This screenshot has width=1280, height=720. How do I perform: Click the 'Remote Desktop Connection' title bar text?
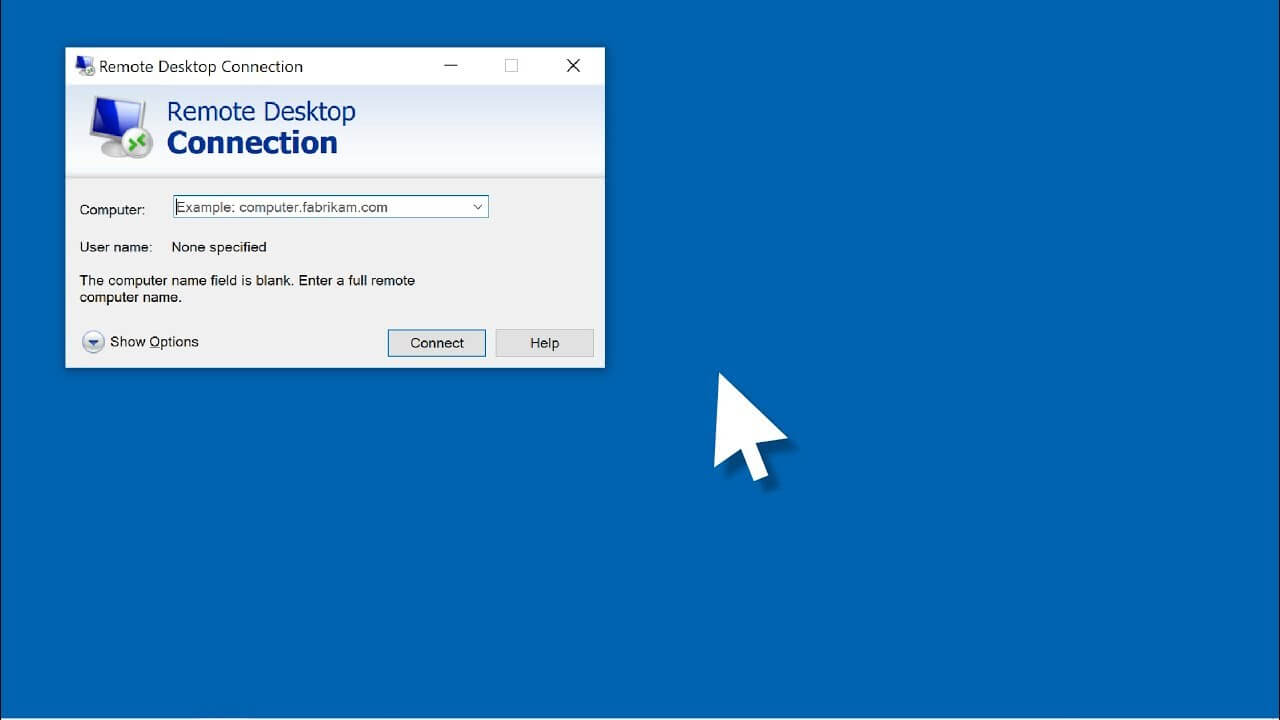(201, 67)
